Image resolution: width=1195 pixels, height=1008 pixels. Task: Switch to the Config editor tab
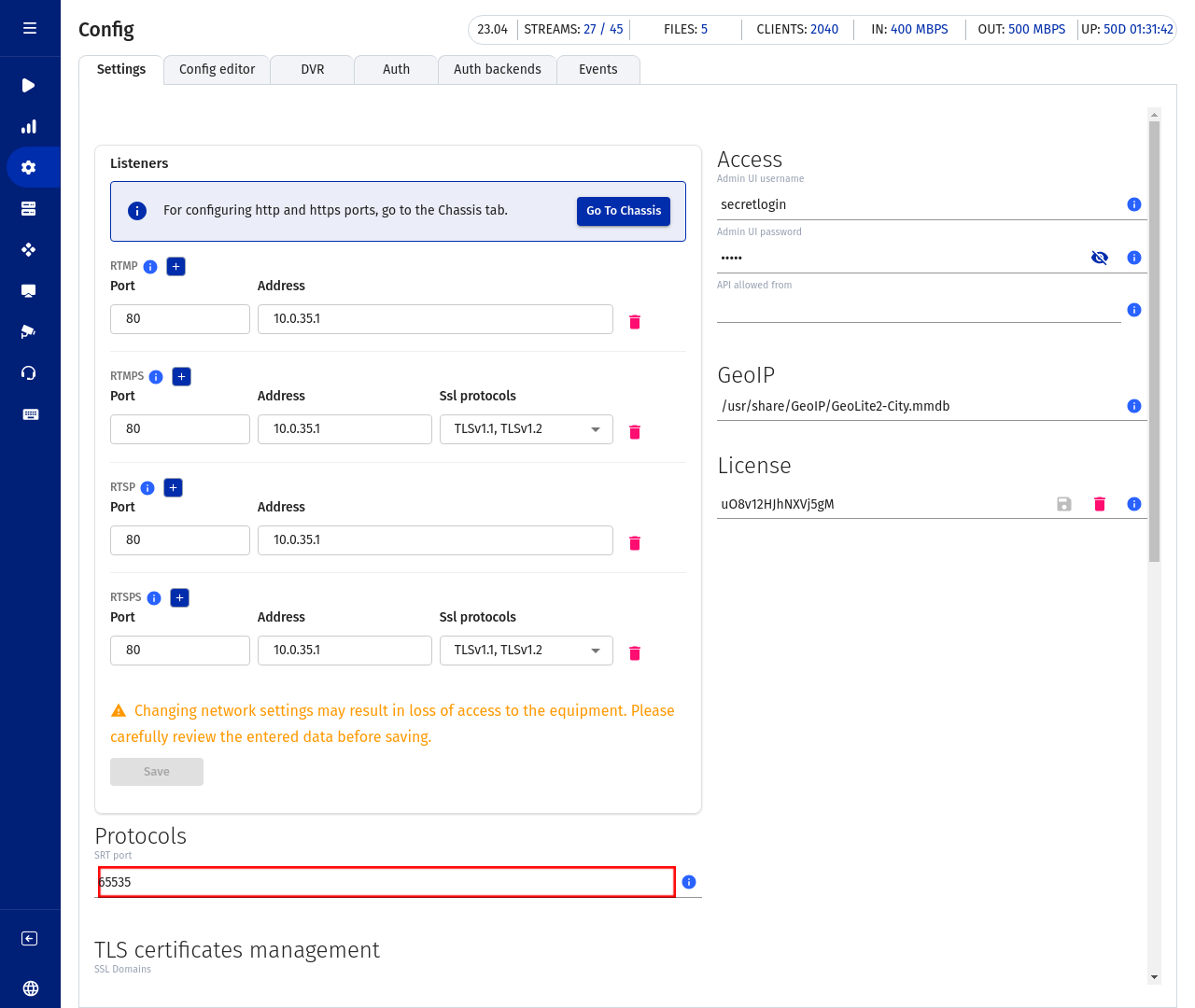[x=217, y=70]
